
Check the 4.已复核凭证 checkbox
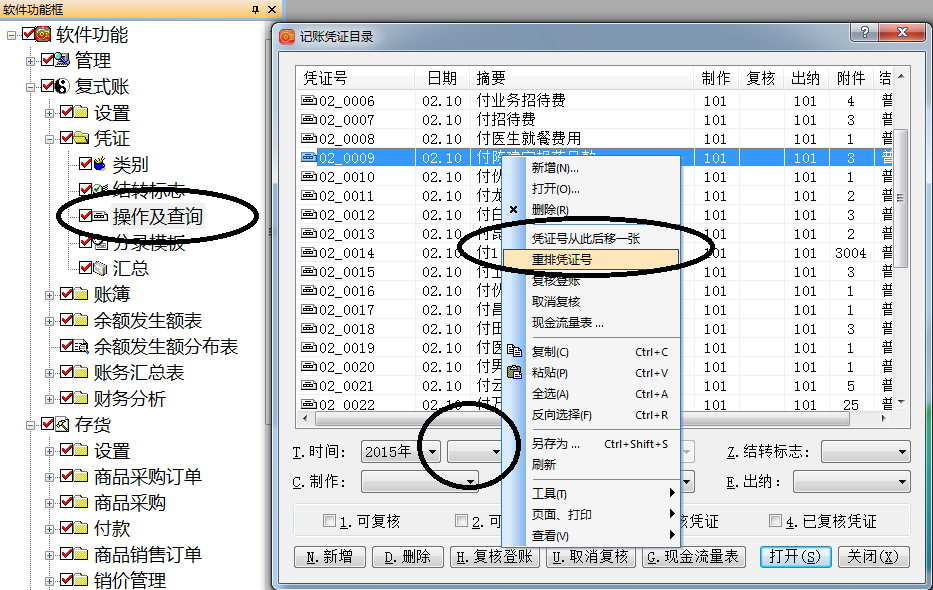(775, 520)
